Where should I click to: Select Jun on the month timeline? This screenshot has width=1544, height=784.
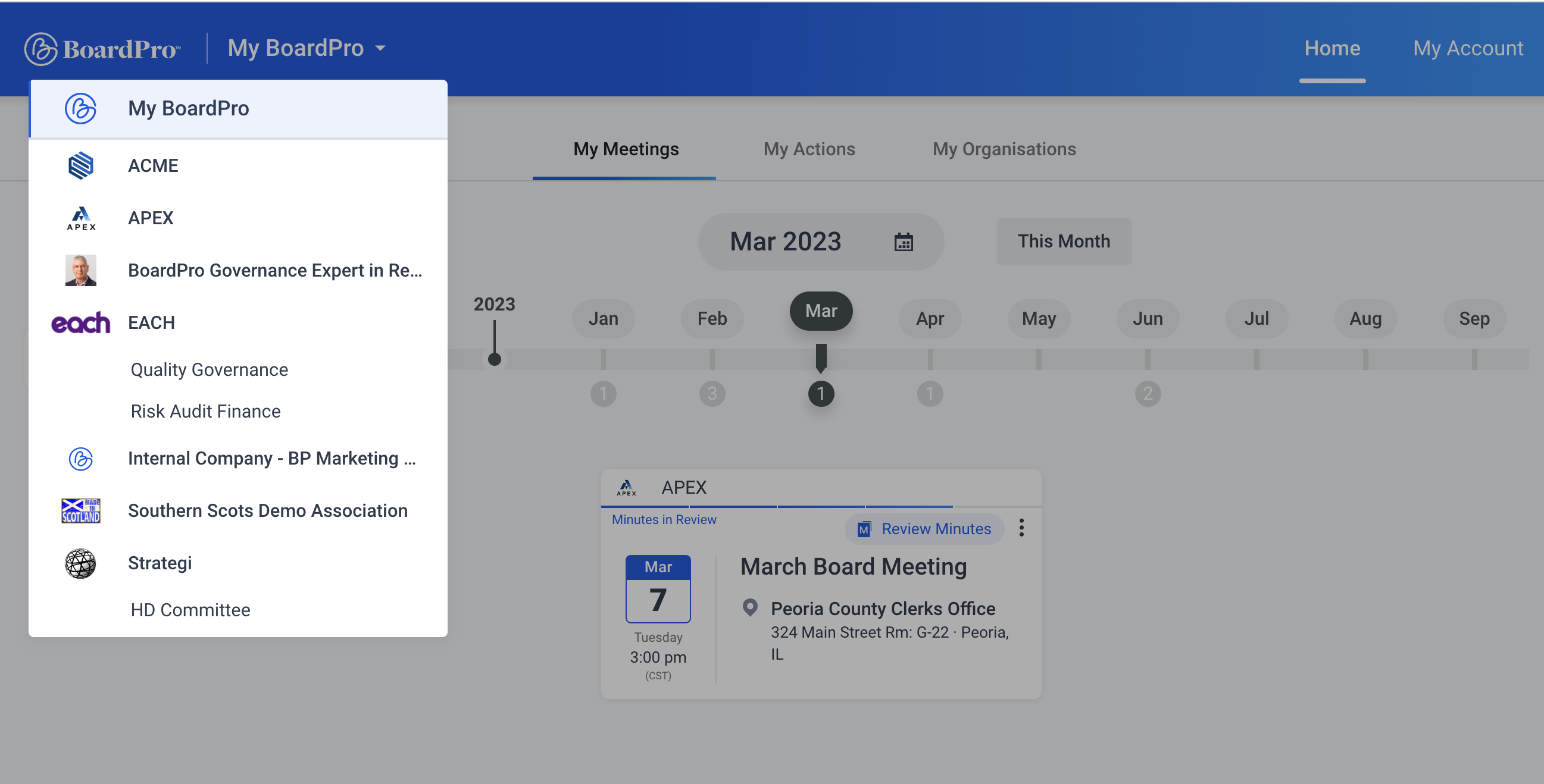pyautogui.click(x=1147, y=319)
